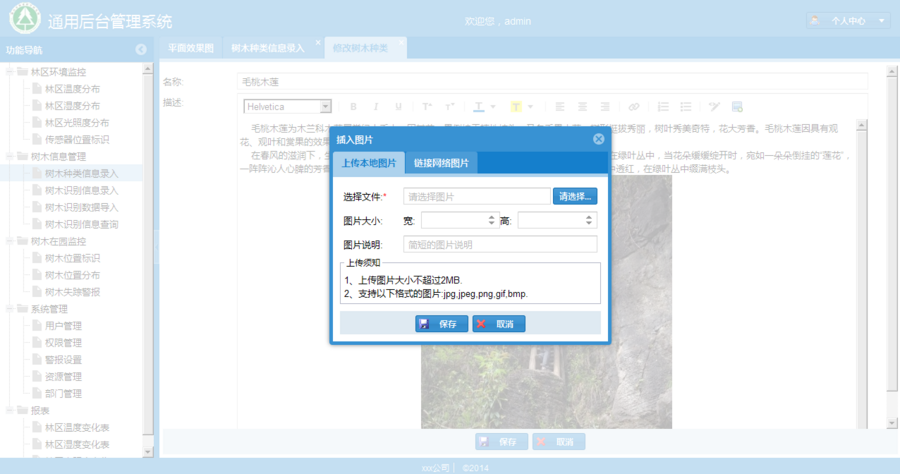Image resolution: width=900 pixels, height=474 pixels.
Task: Toggle bold formatting in editor toolbar
Action: (353, 107)
